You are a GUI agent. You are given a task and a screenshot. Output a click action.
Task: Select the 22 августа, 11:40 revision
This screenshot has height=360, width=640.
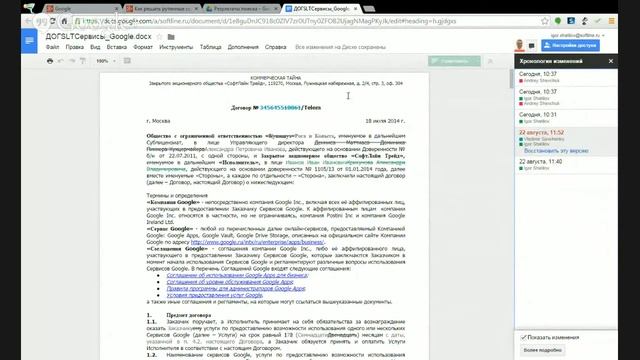click(x=566, y=164)
